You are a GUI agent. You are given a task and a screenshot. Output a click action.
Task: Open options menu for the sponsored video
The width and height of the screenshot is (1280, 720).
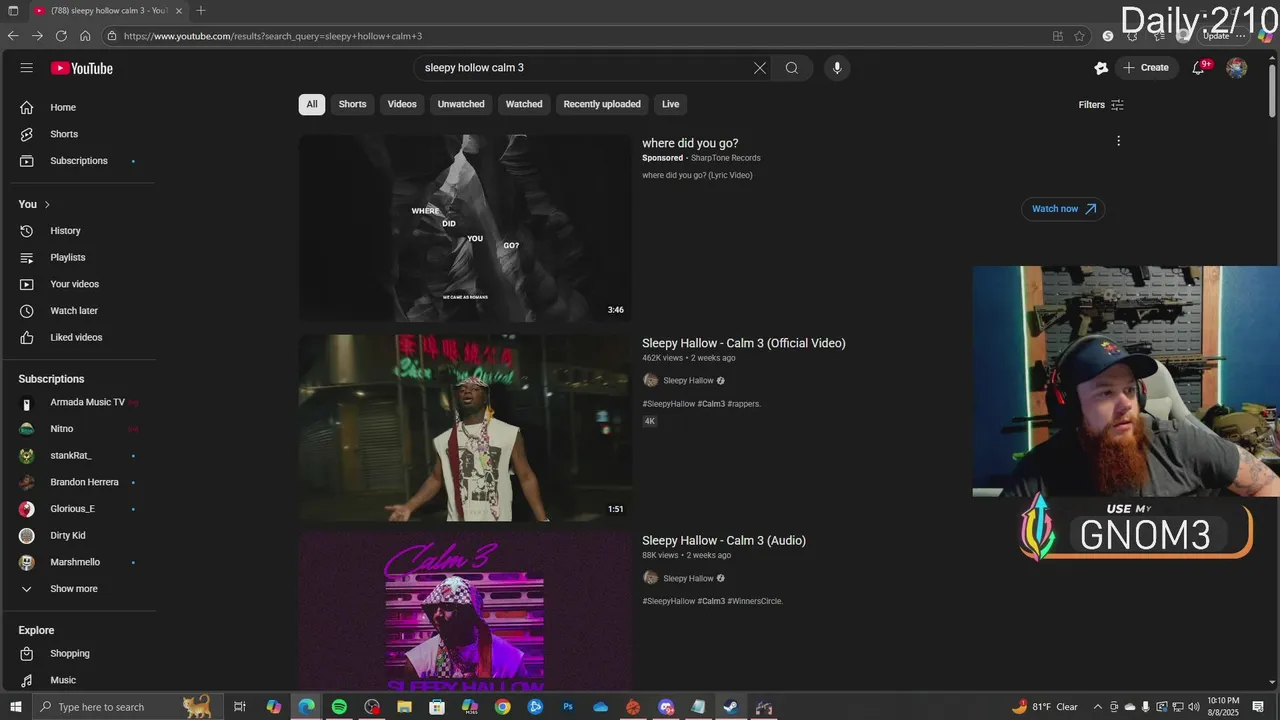(1118, 141)
